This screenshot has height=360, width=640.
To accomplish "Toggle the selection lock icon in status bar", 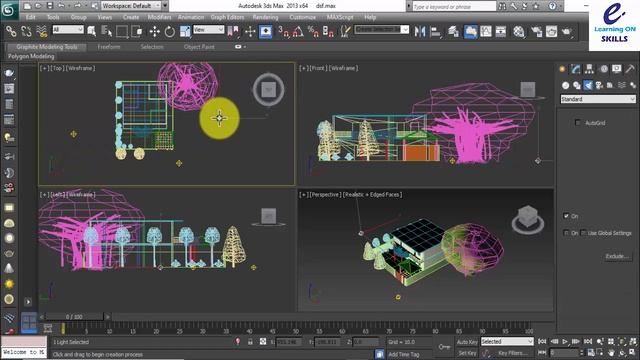I will (x=250, y=342).
